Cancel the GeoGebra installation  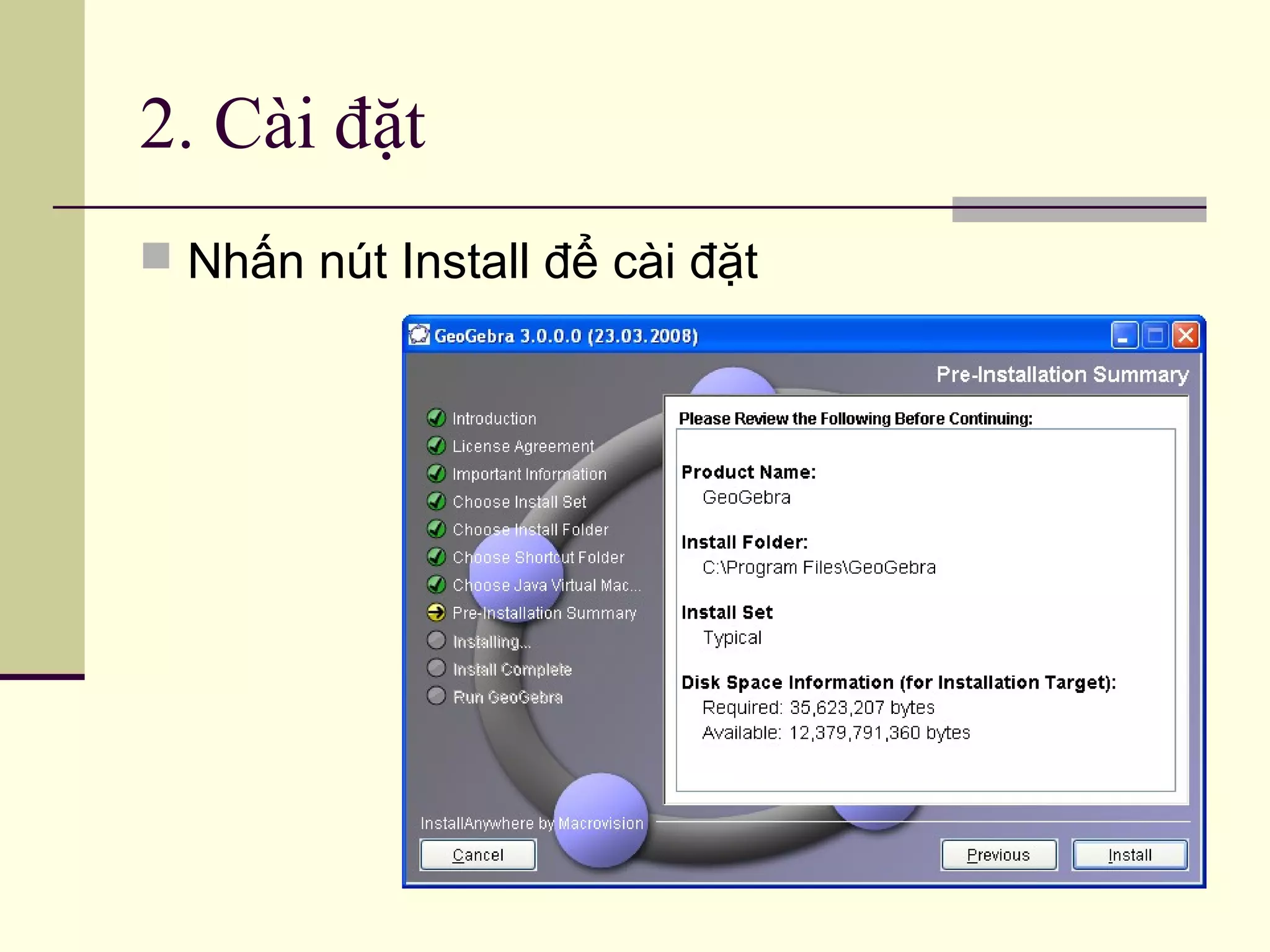477,855
